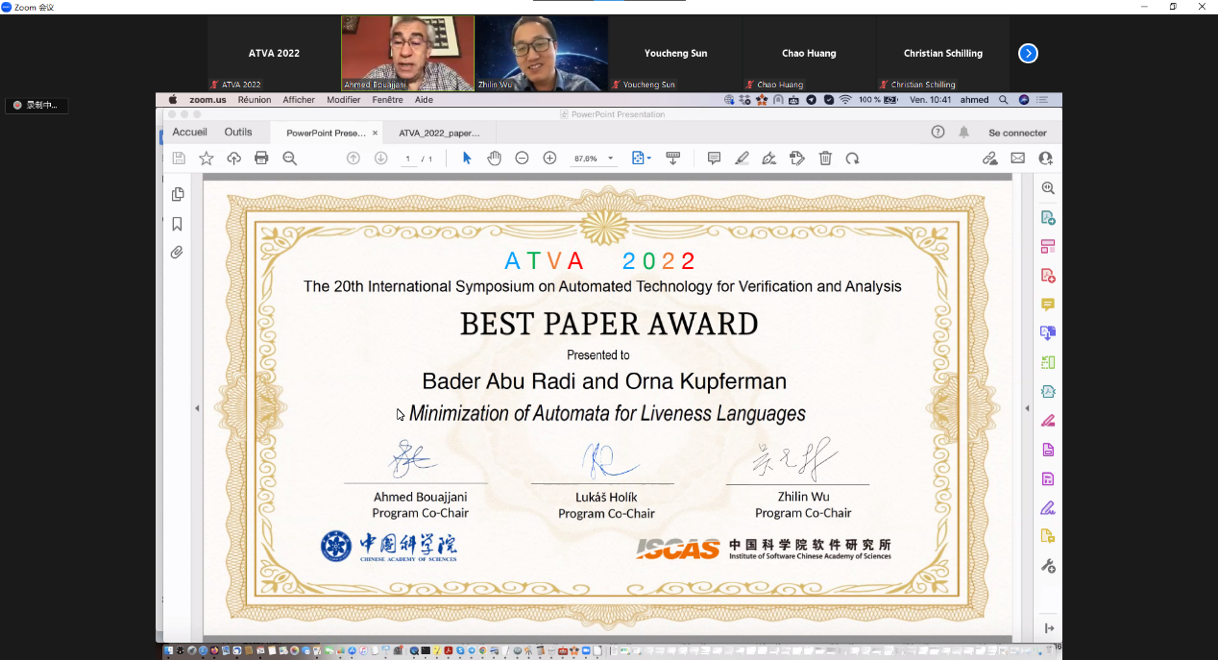Open the zoom percentage dropdown
The width and height of the screenshot is (1218, 660).
[x=610, y=159]
